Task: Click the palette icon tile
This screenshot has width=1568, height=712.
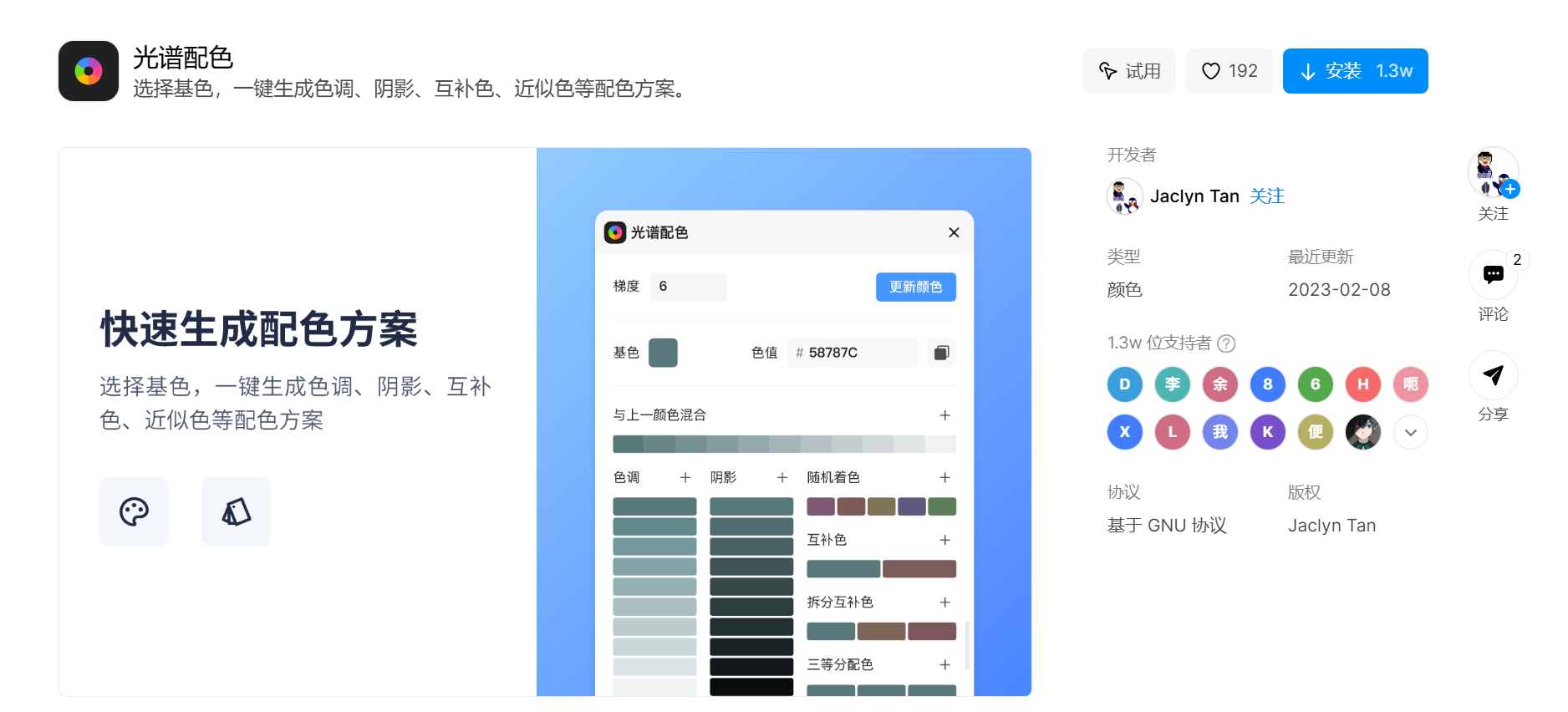Action: point(134,511)
